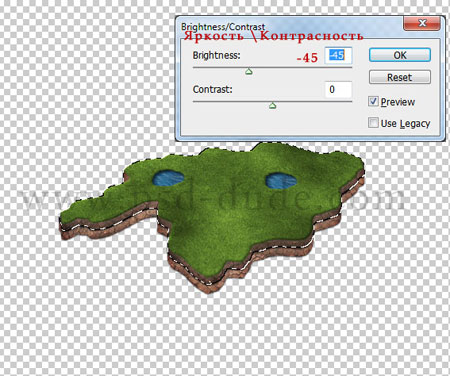Click the left blue pond on the island
450x376 pixels.
(x=168, y=178)
